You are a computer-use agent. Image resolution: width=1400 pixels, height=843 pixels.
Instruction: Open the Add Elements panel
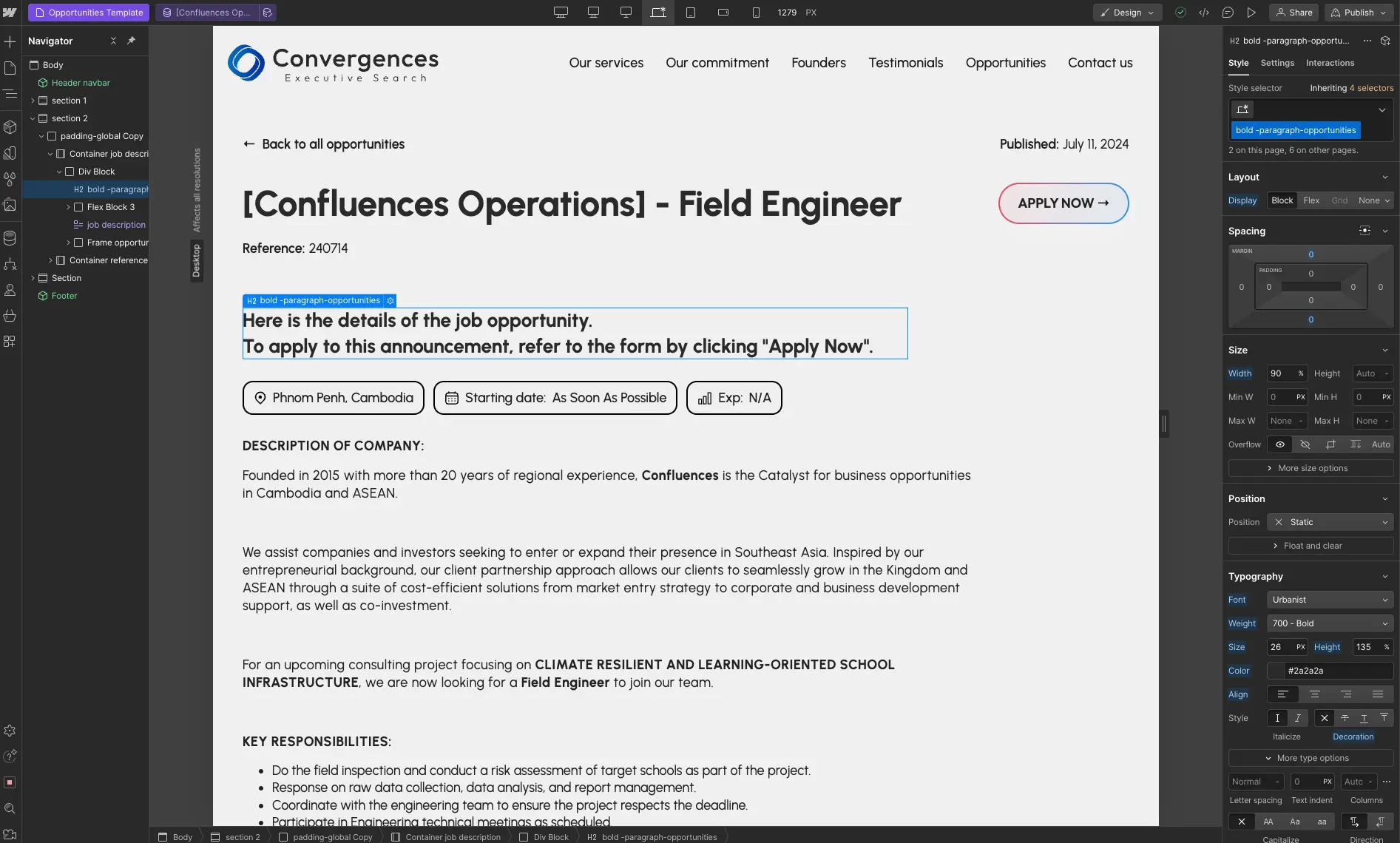click(10, 41)
